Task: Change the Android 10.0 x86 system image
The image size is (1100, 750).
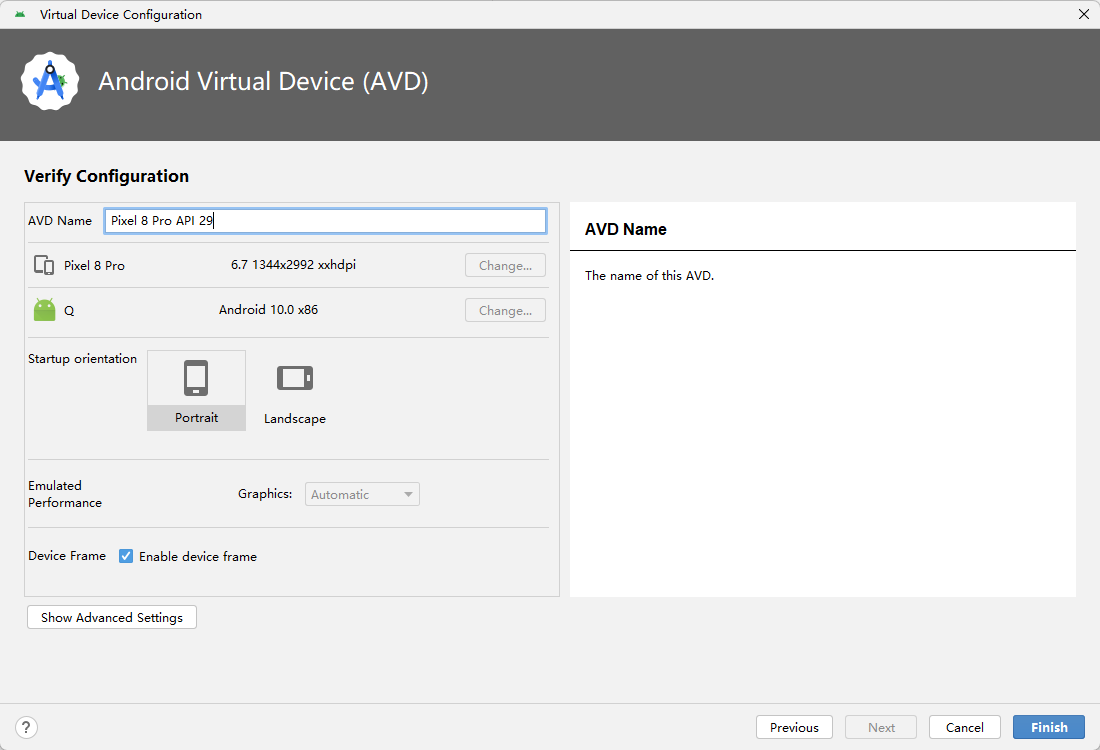Action: pyautogui.click(x=505, y=310)
